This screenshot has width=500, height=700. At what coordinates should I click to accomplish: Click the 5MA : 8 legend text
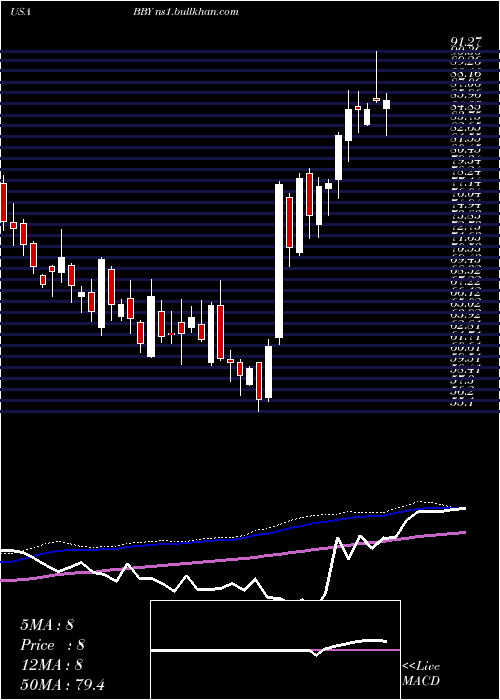pyautogui.click(x=47, y=625)
